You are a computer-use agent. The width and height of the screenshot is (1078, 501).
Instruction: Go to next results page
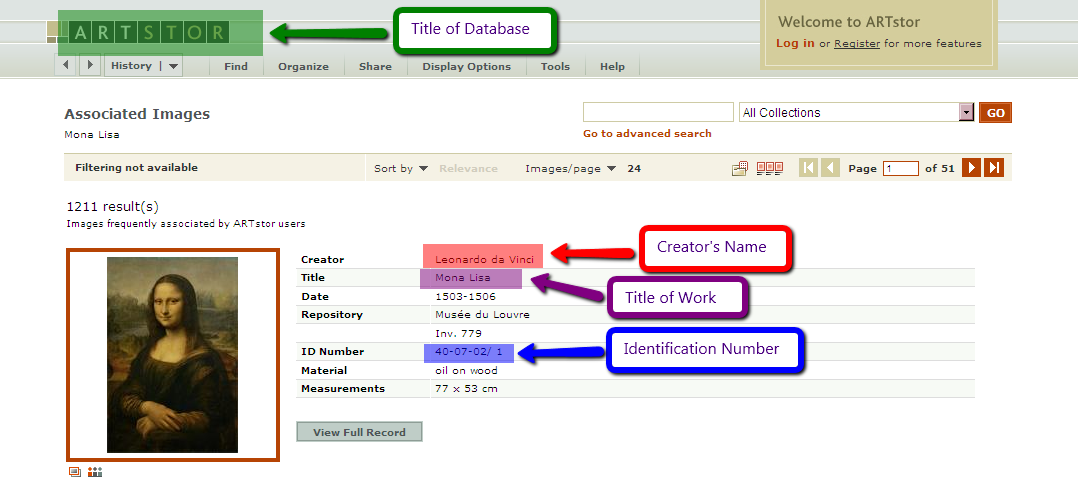tap(971, 168)
